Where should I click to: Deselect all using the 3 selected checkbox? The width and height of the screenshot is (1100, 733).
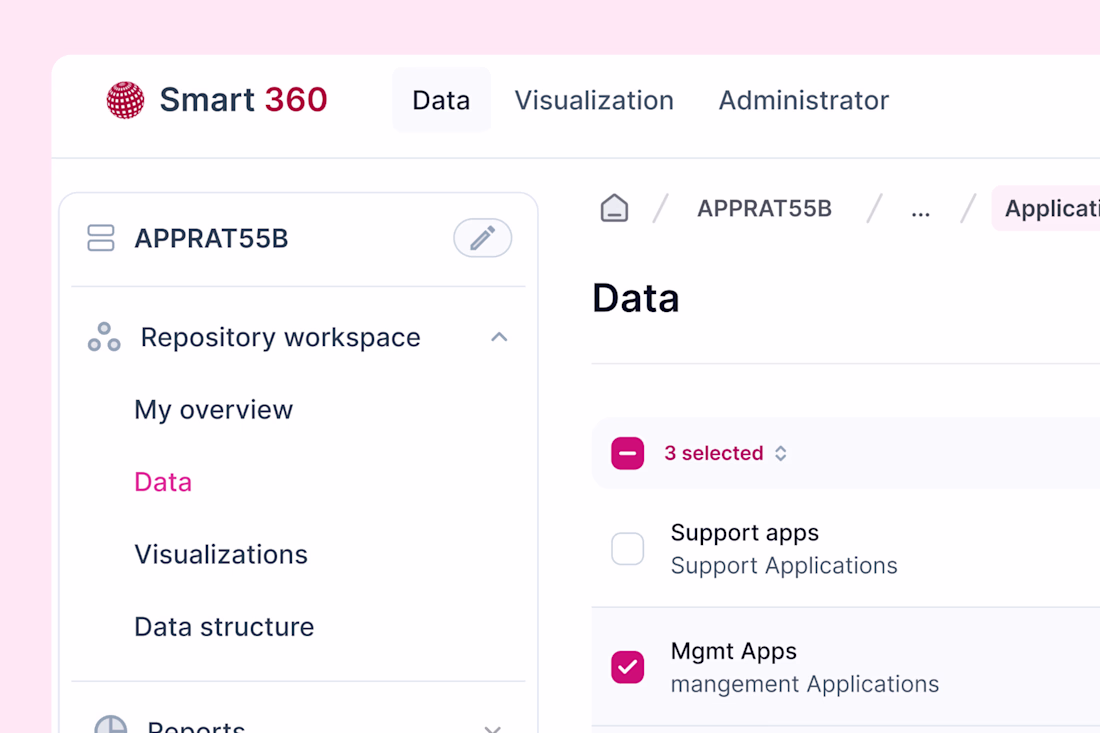tap(627, 453)
